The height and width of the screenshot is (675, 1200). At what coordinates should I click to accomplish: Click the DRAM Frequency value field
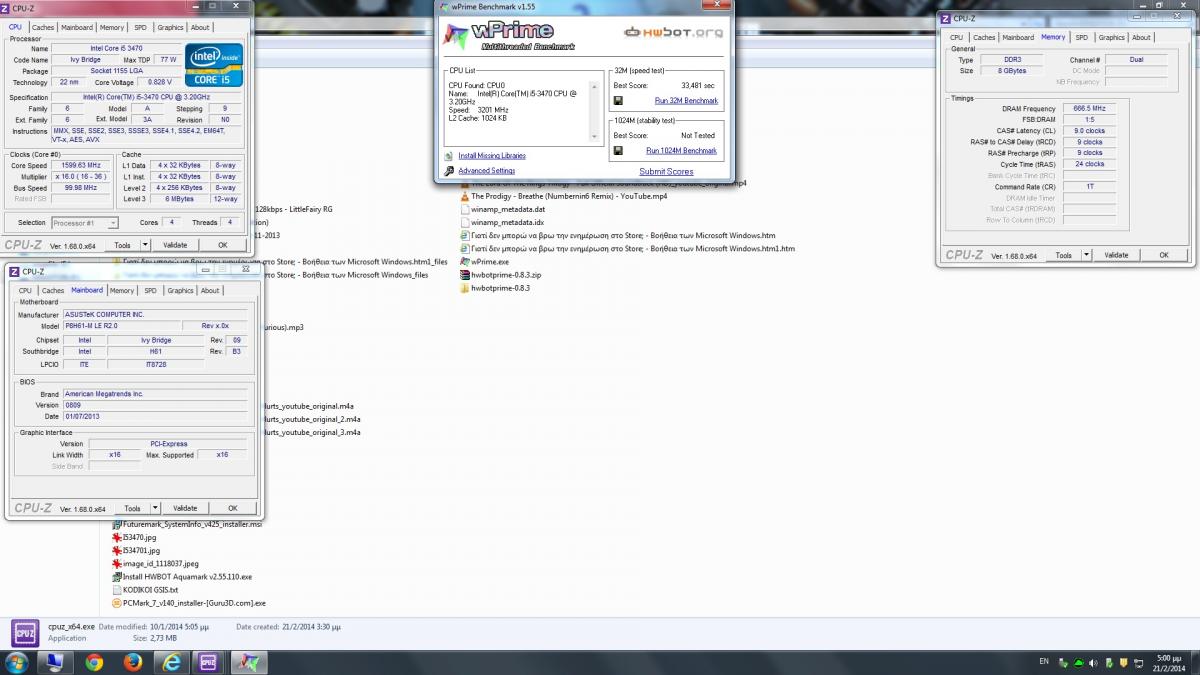coord(1088,108)
